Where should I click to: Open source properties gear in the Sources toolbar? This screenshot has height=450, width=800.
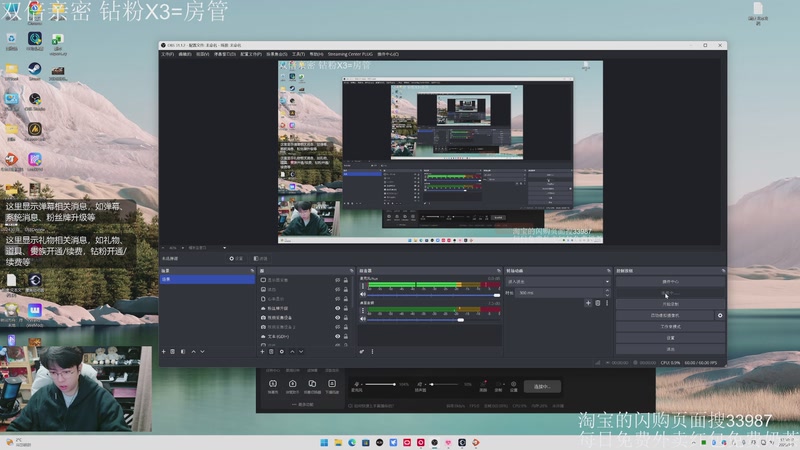pyautogui.click(x=282, y=351)
